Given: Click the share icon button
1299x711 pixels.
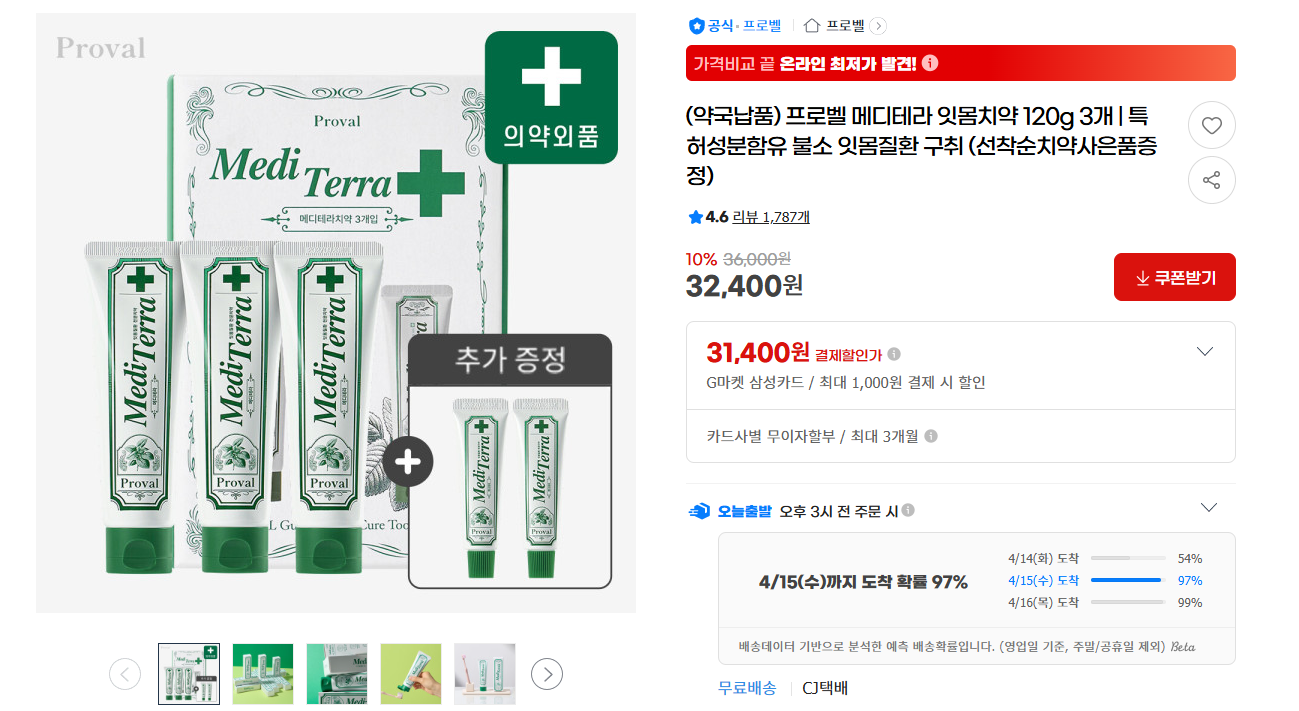Looking at the screenshot, I should [x=1211, y=181].
